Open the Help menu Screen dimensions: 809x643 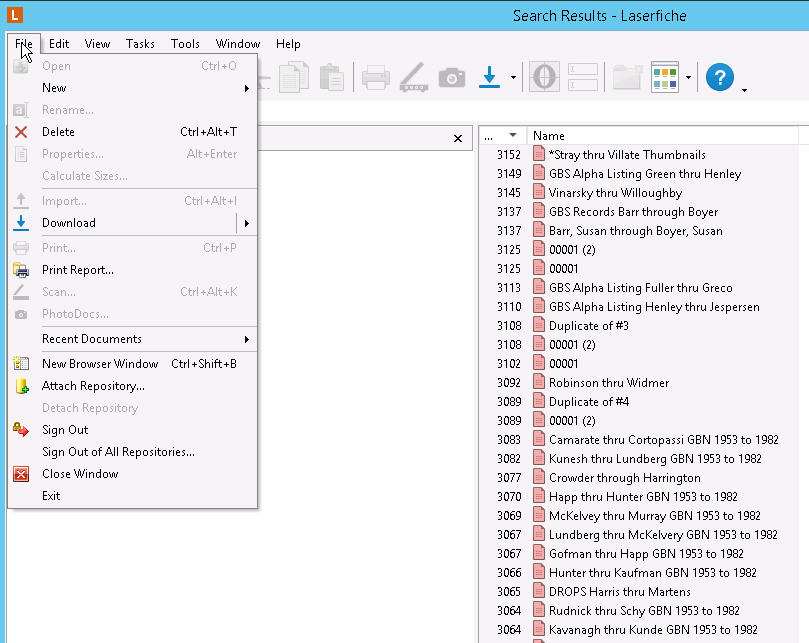pos(288,44)
